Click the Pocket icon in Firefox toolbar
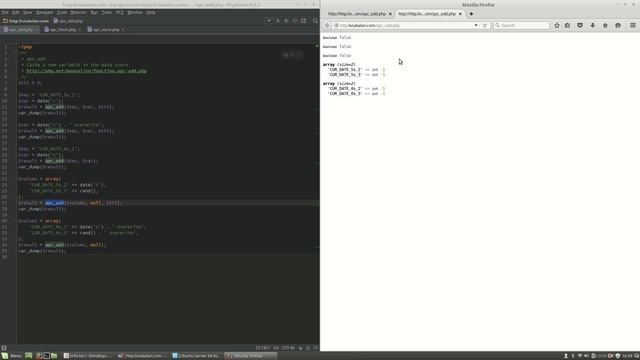 coord(580,25)
